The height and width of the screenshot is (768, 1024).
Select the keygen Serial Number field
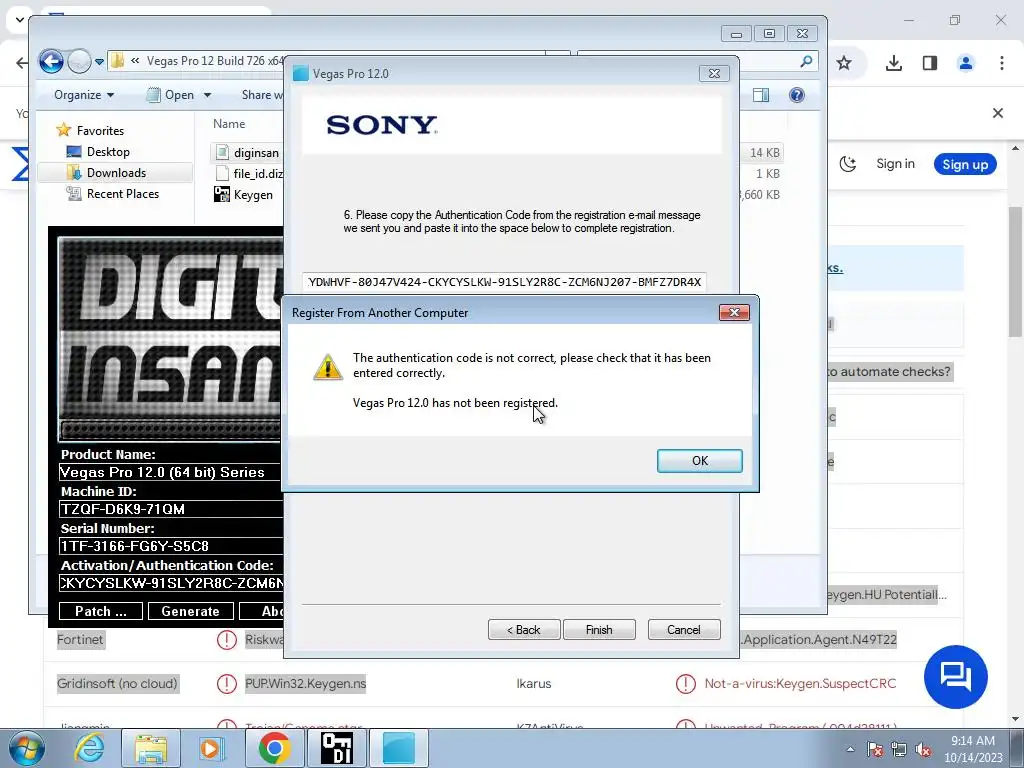click(171, 546)
